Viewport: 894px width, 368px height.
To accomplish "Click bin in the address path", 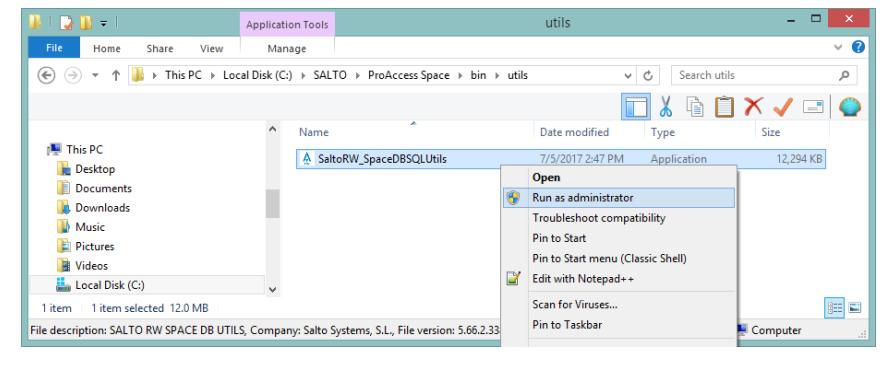I will [478, 75].
